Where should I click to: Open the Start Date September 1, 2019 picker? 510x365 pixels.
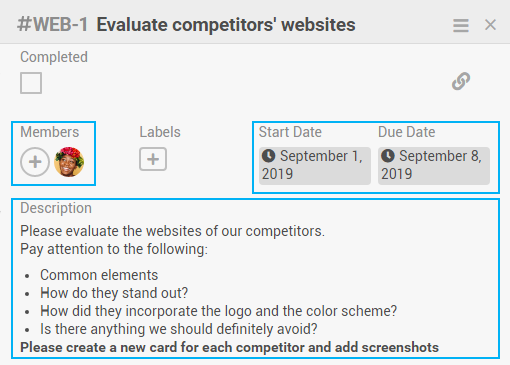[315, 166]
